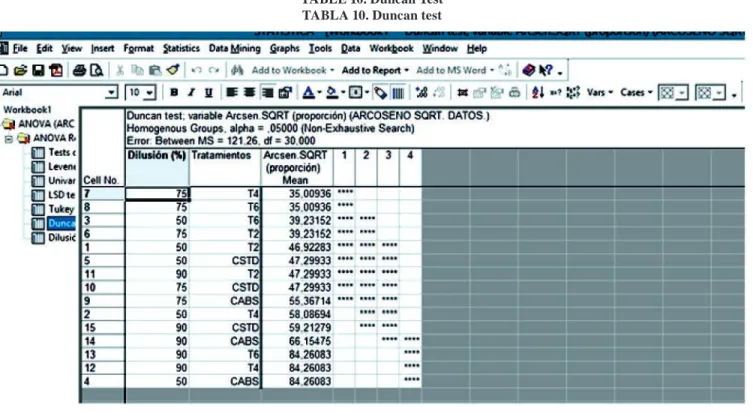The width and height of the screenshot is (753, 417).
Task: Align cell text to the left
Action: tap(232, 92)
